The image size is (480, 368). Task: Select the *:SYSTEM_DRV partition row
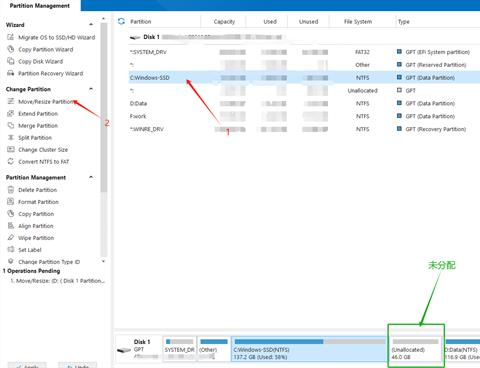tap(304, 52)
